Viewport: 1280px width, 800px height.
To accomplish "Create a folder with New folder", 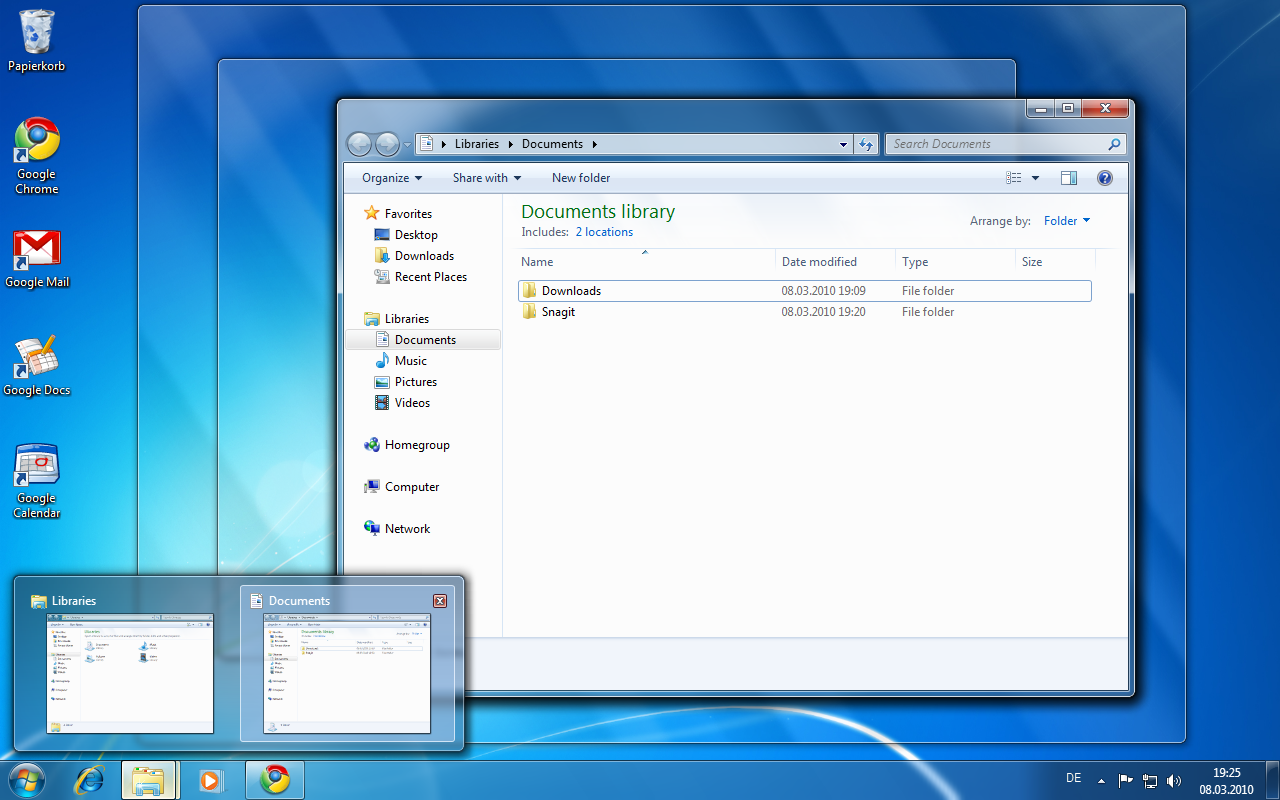I will [x=580, y=177].
